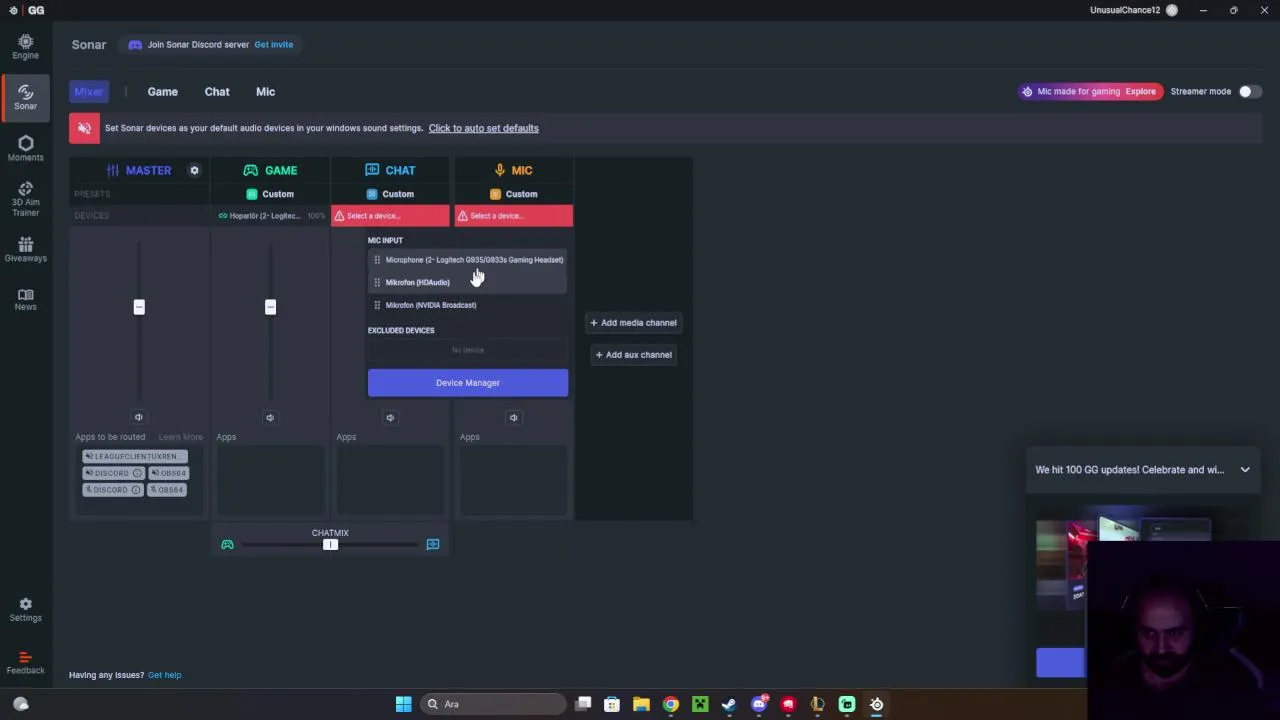
Task: Open the News sidebar item
Action: [25, 299]
